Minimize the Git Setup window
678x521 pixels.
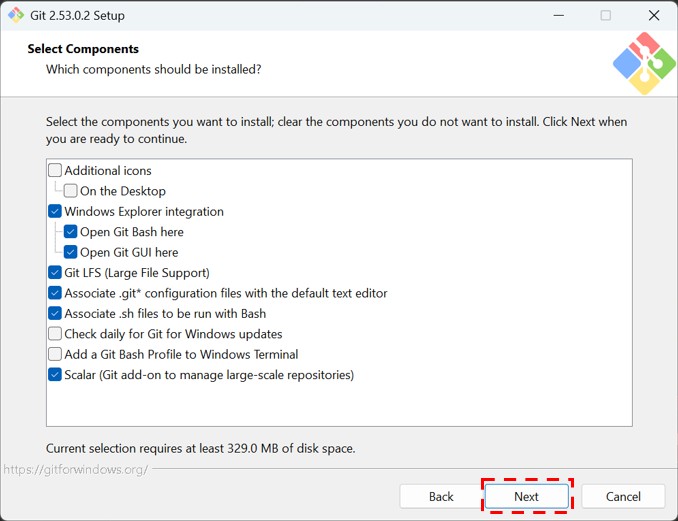click(557, 16)
